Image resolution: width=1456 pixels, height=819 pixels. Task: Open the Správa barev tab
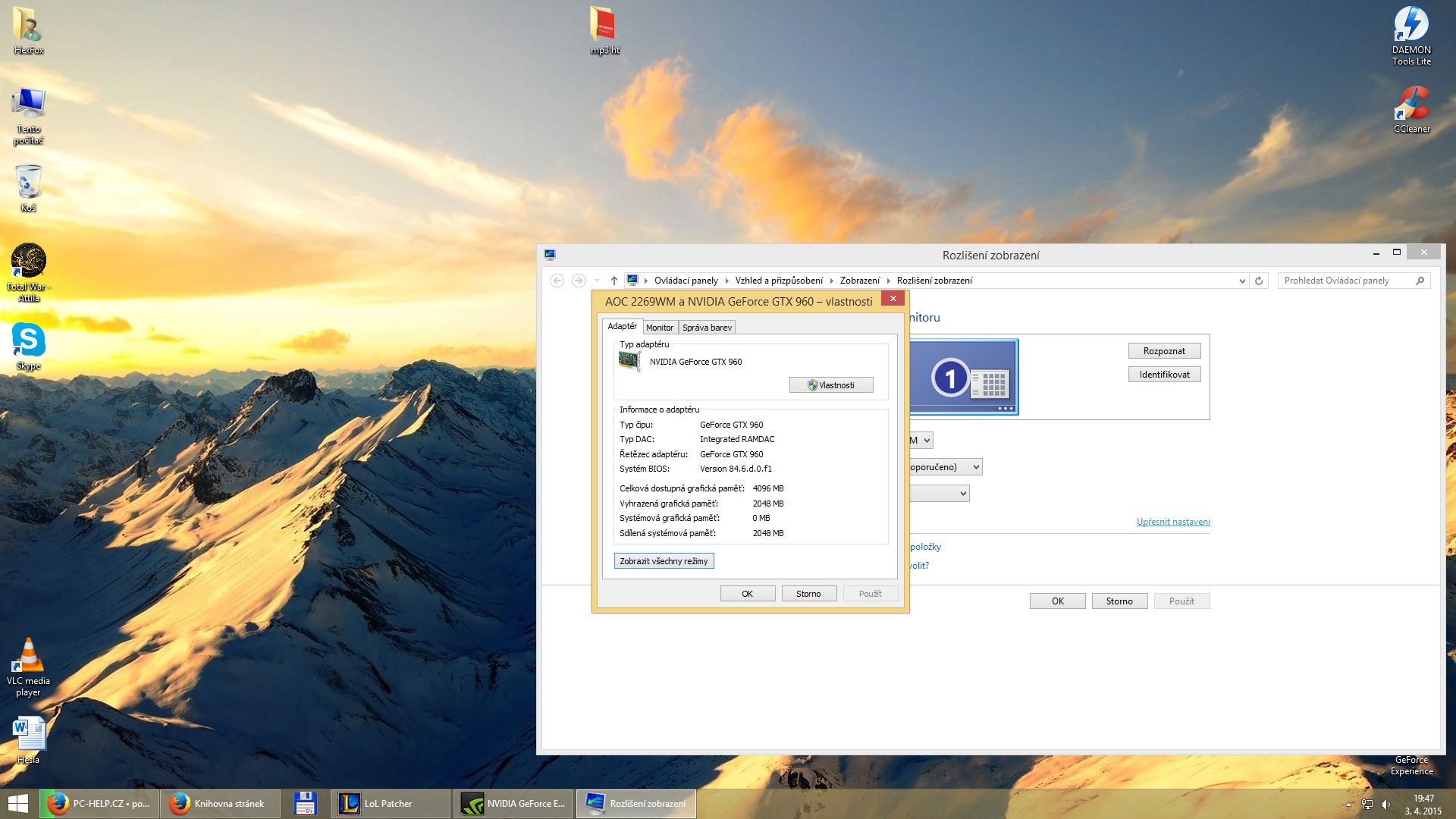pyautogui.click(x=707, y=328)
